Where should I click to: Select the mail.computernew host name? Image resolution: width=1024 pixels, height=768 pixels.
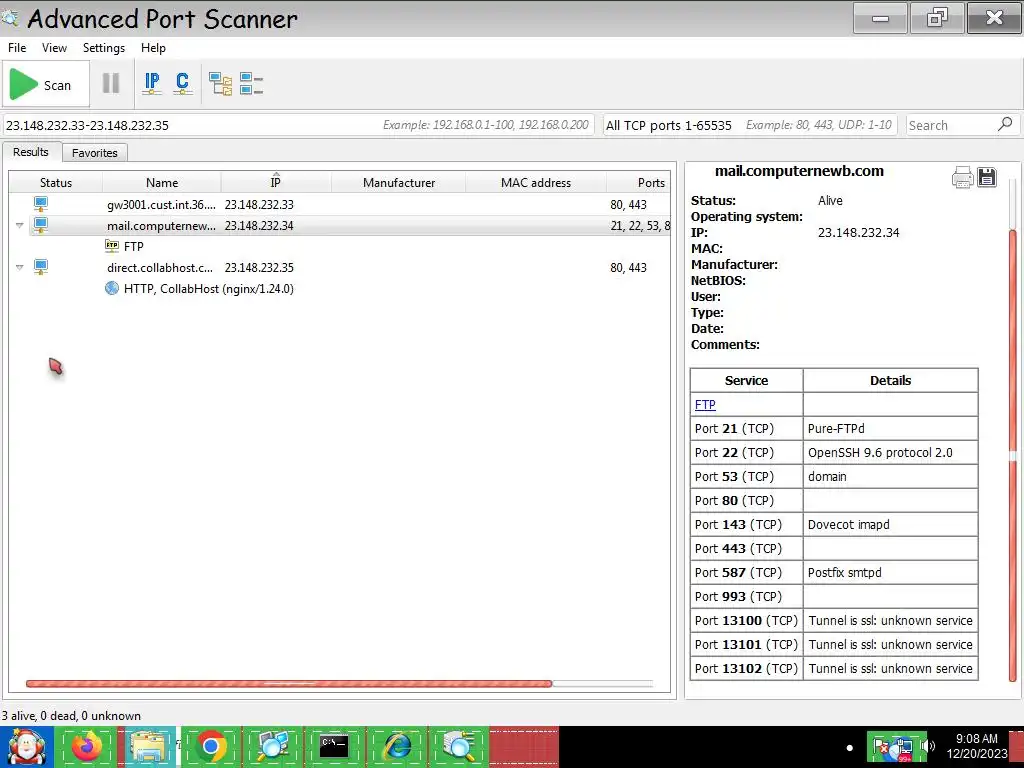click(161, 225)
